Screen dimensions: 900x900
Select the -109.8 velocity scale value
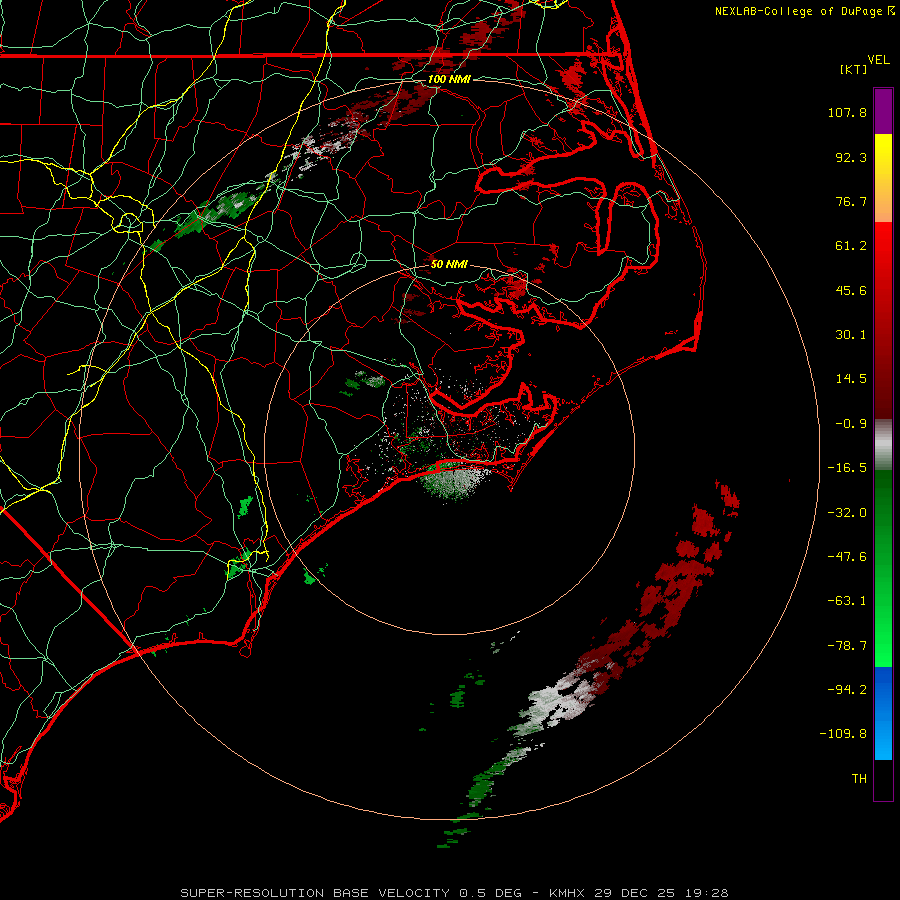pos(843,734)
